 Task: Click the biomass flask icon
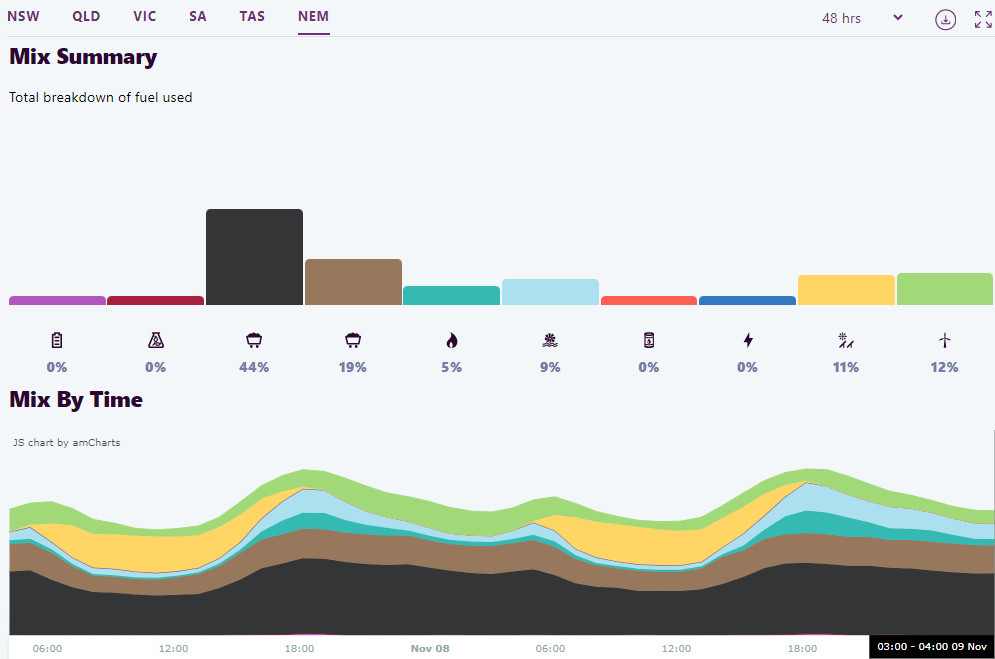coord(155,340)
